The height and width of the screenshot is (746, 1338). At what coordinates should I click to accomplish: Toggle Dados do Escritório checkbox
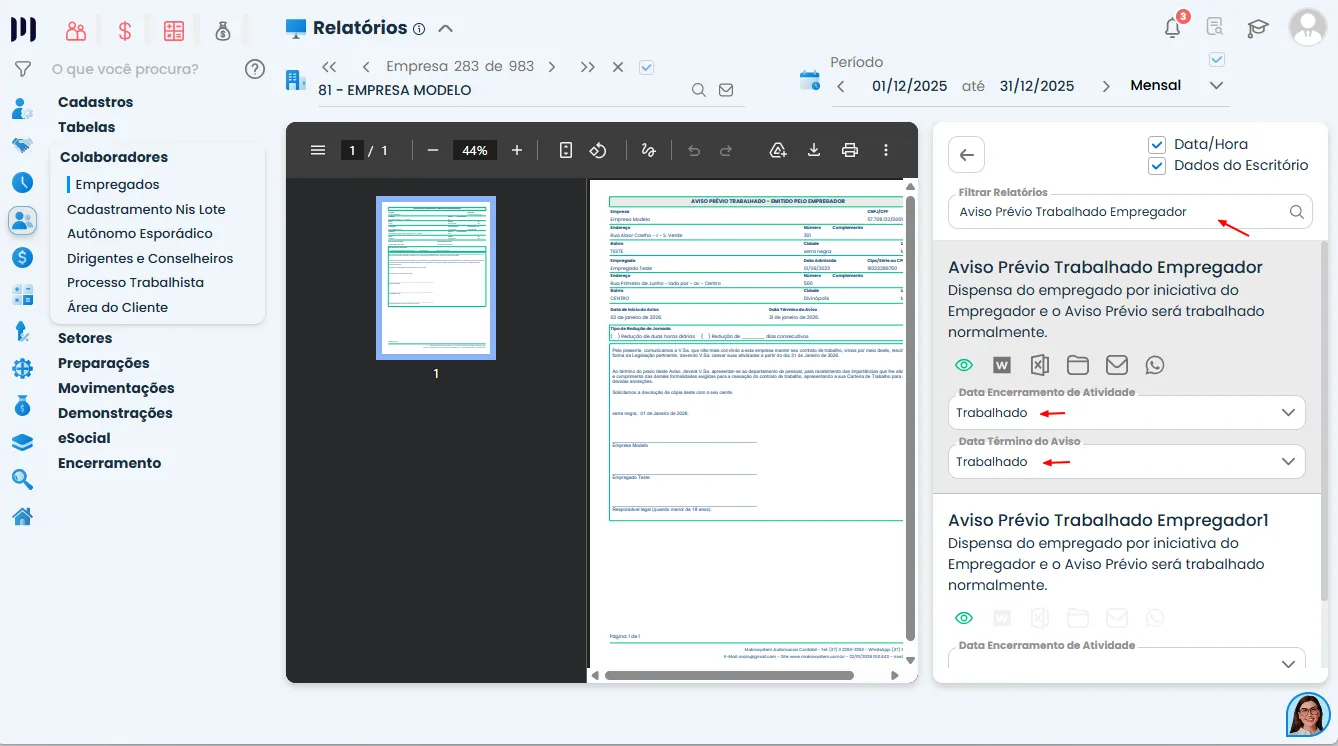(x=1157, y=166)
